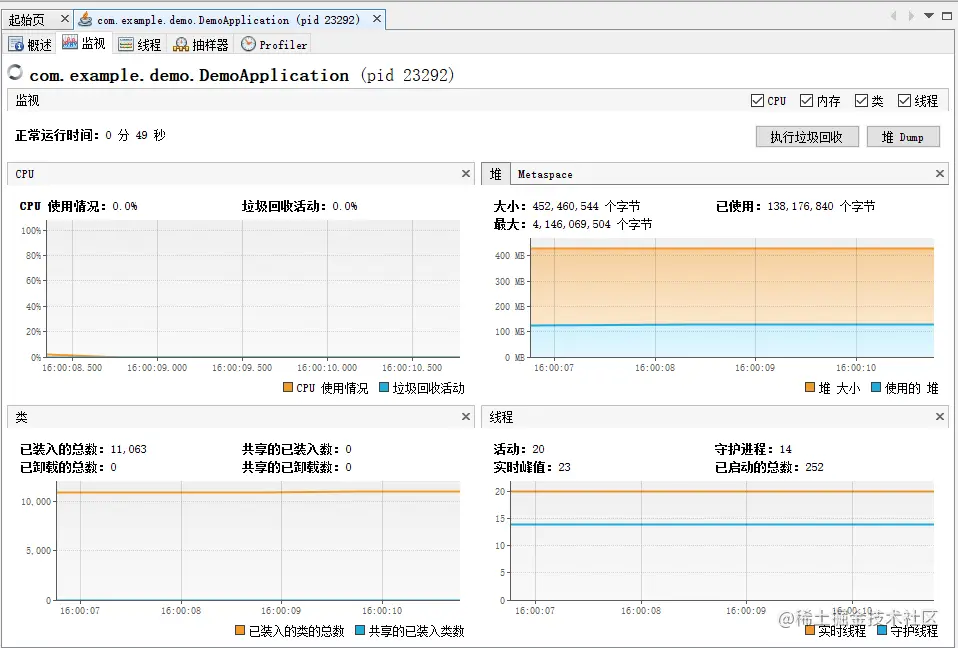Click the 已启动的总数 252 value

click(814, 467)
